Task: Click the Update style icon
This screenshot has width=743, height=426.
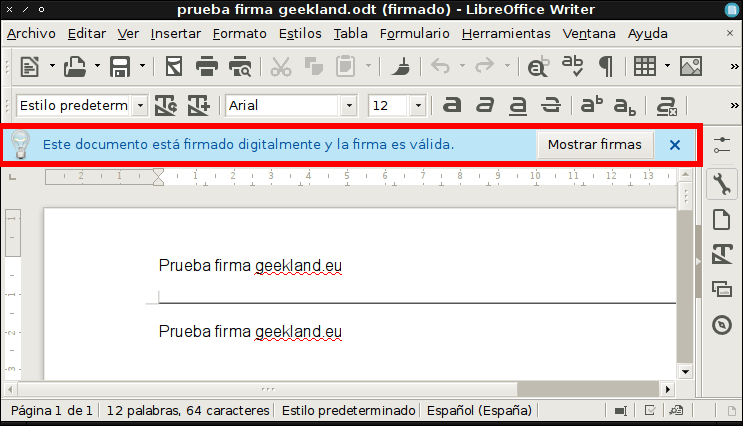Action: (166, 105)
